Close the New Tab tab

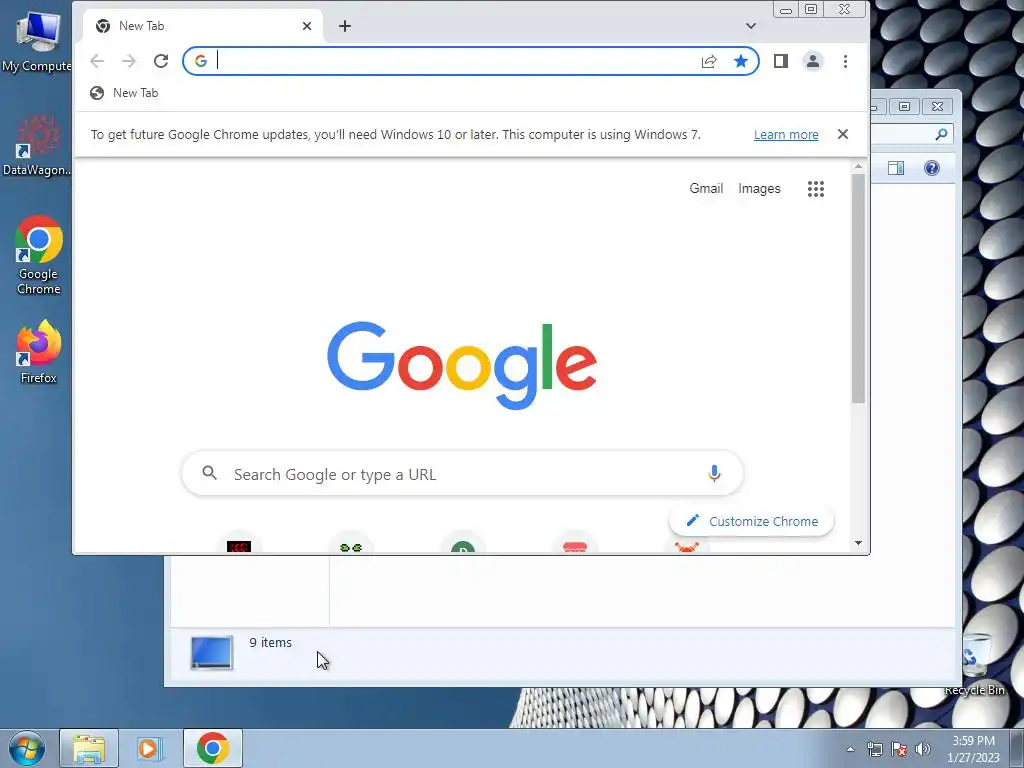point(307,26)
